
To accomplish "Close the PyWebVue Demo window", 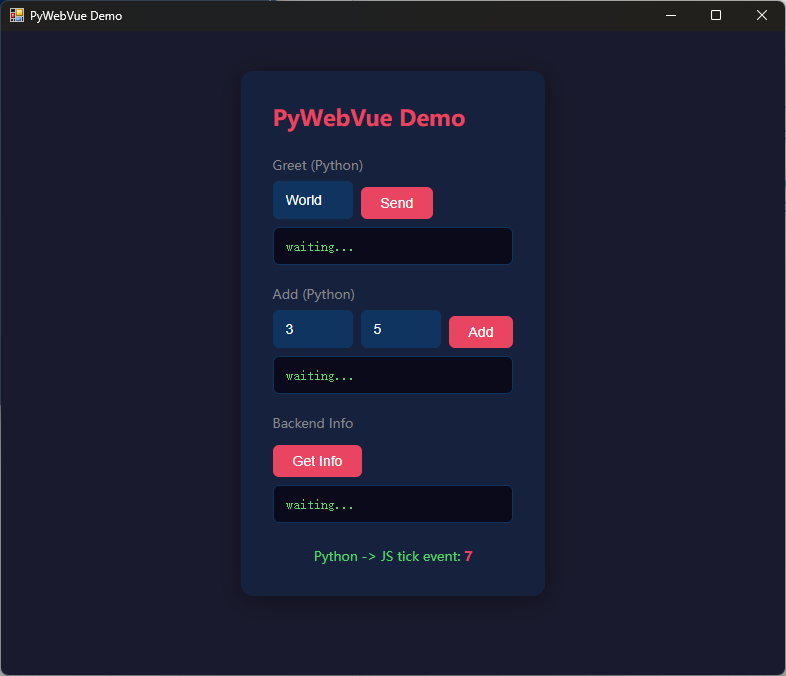I will pos(761,16).
